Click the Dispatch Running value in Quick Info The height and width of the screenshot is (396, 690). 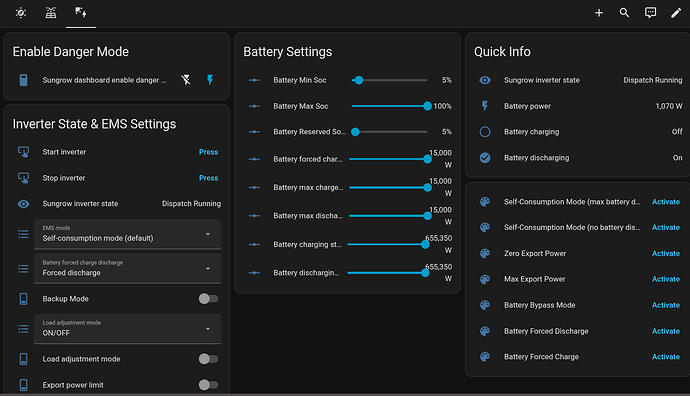click(653, 80)
